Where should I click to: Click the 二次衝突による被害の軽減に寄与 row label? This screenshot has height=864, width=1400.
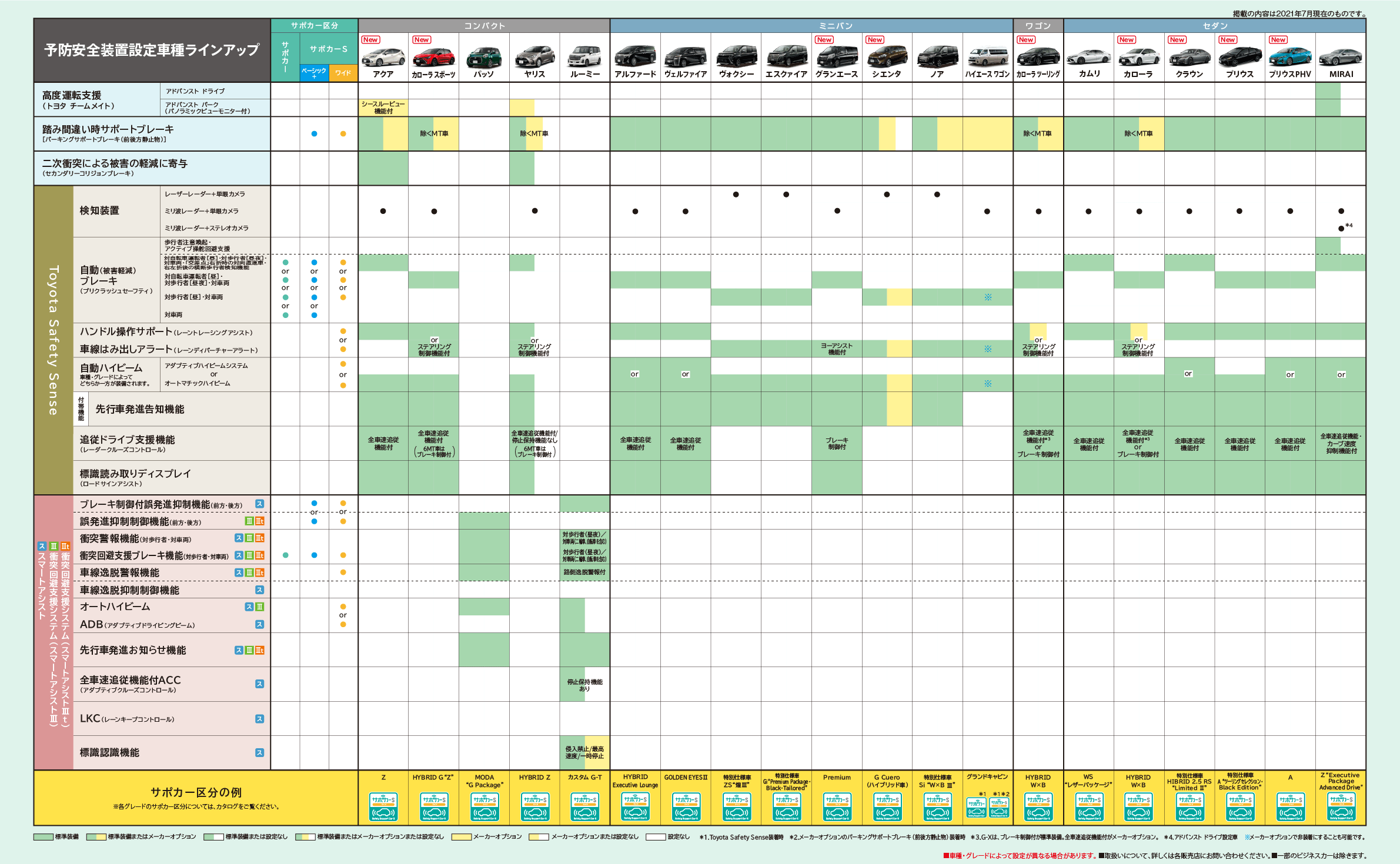(115, 163)
